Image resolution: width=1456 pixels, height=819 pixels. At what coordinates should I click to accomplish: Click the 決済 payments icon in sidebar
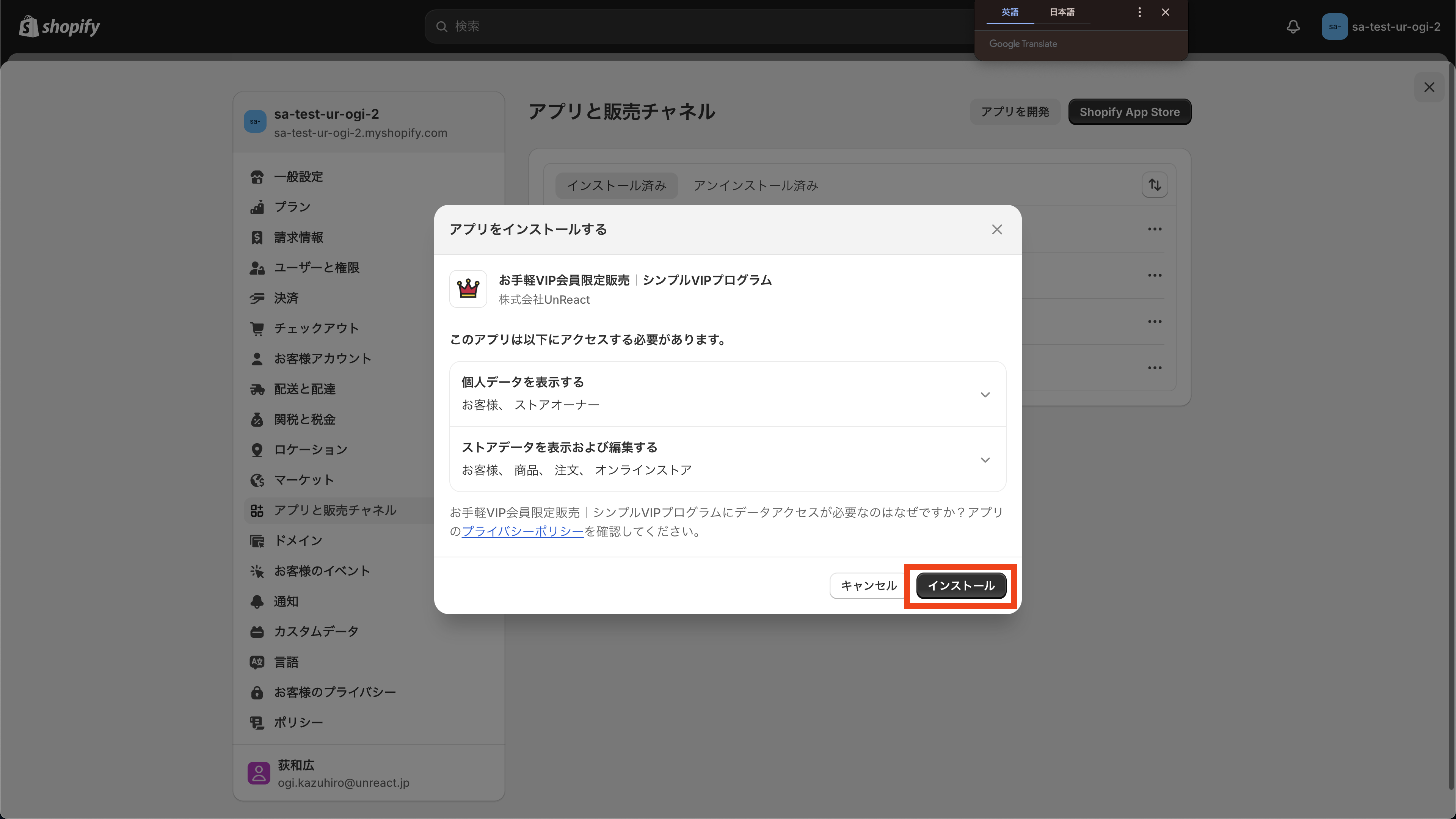(x=257, y=298)
